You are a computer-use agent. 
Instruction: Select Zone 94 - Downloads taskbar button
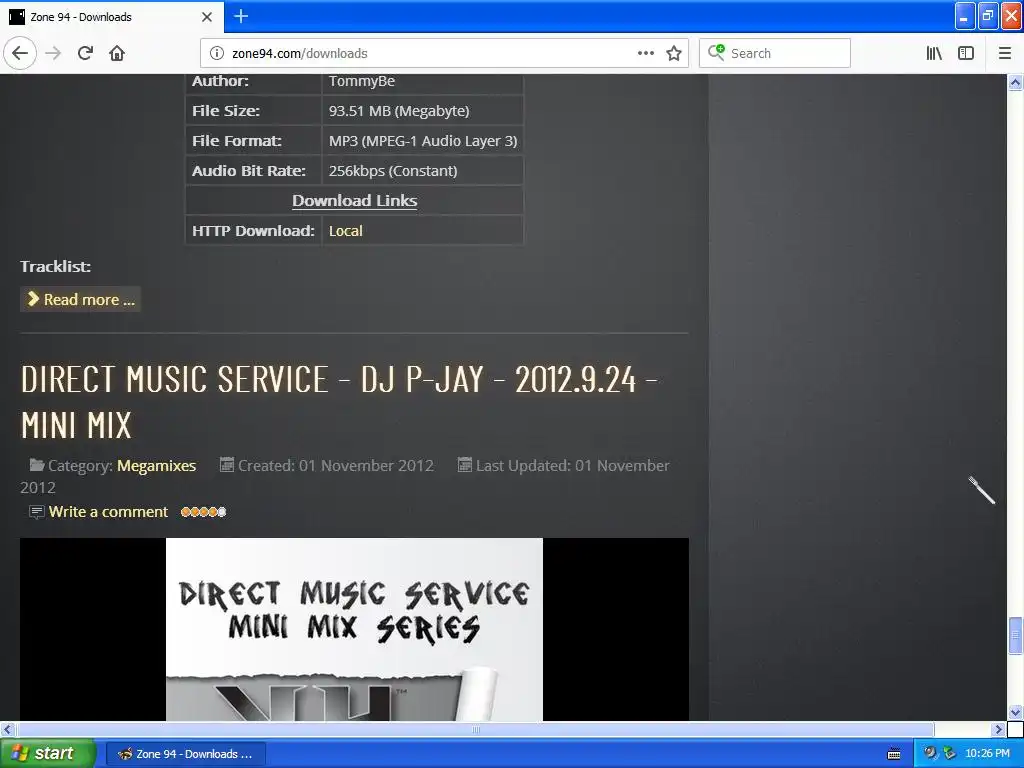point(185,754)
